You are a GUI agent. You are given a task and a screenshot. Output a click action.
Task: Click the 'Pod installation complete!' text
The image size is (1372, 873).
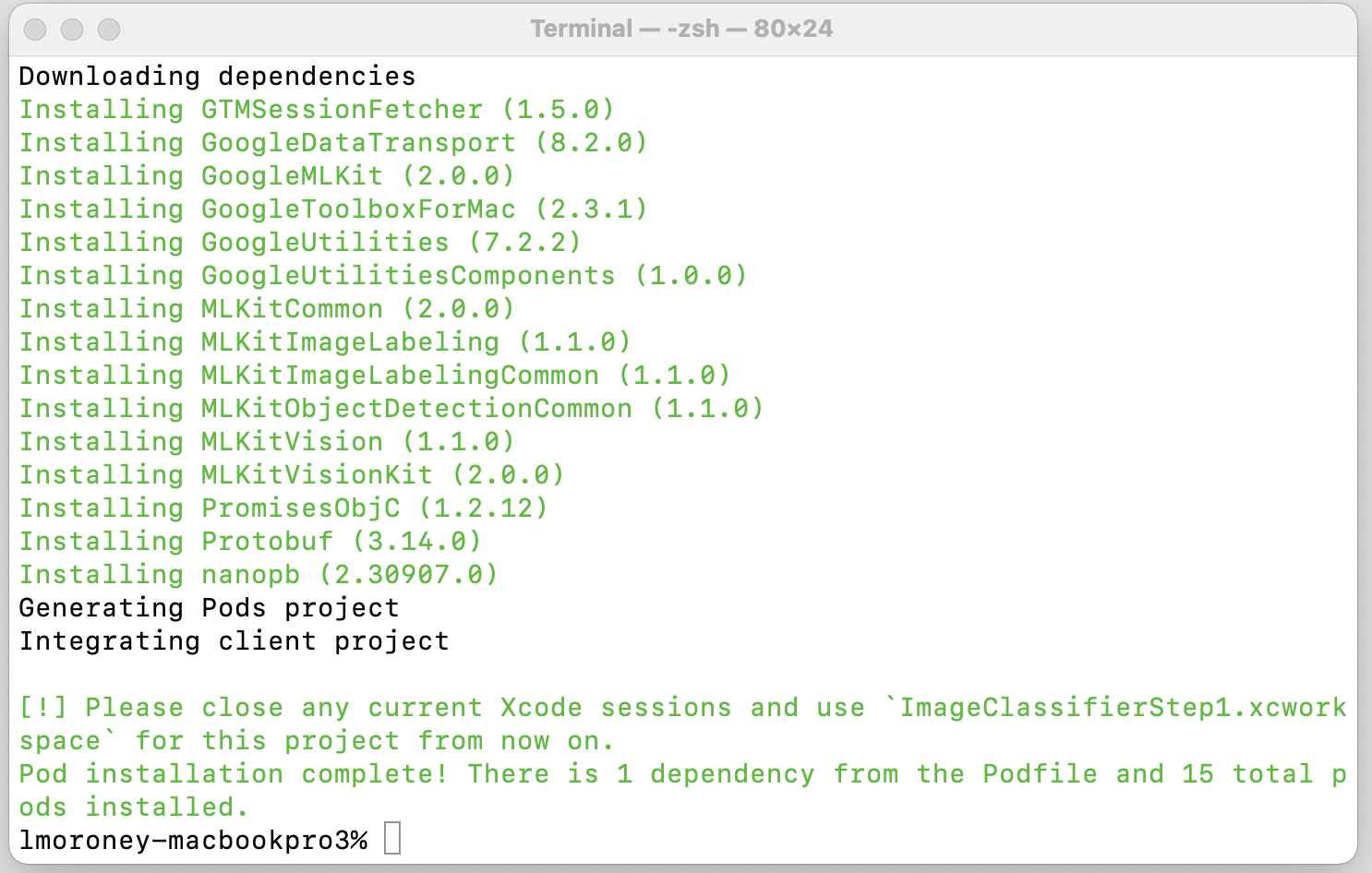click(235, 774)
